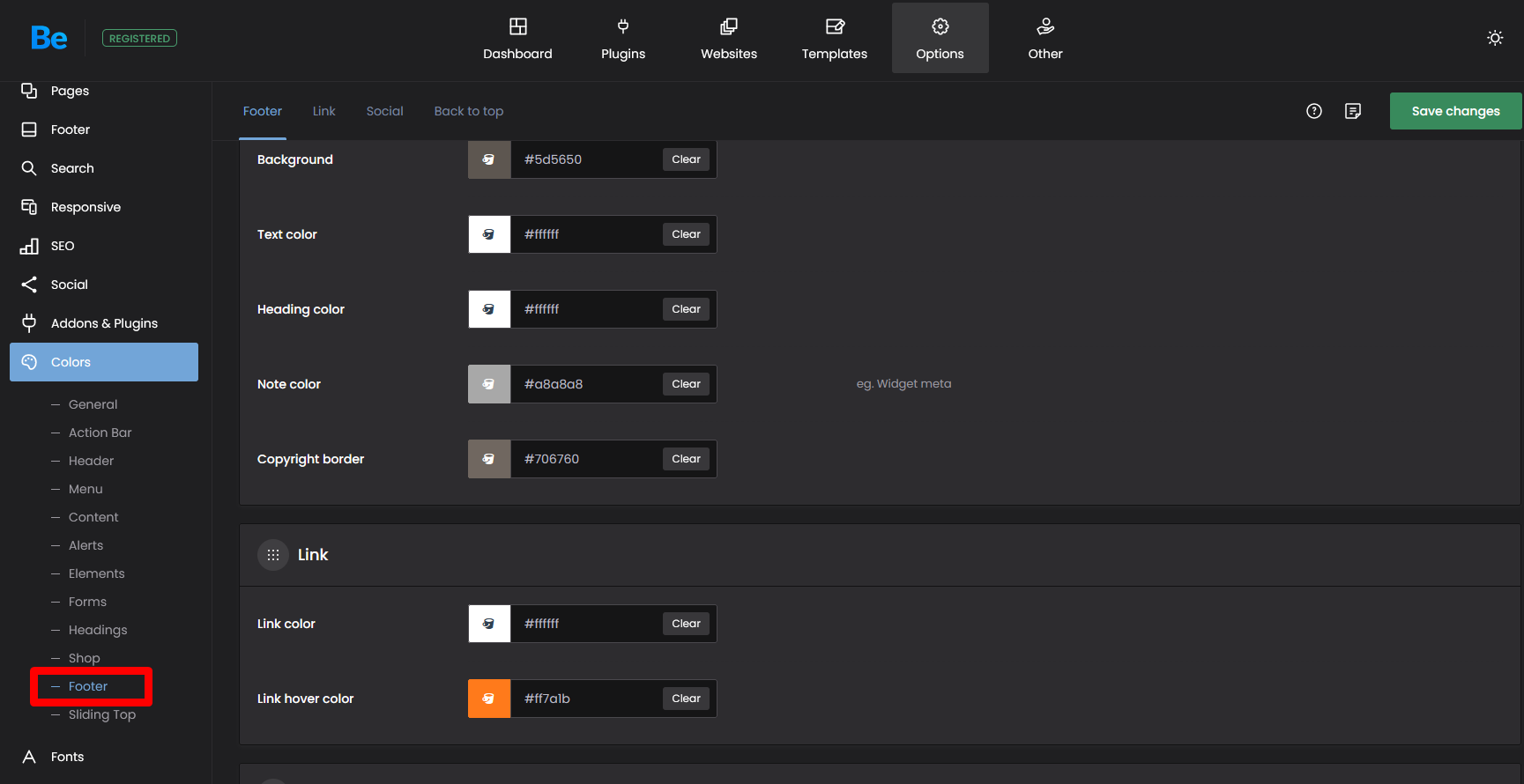Image resolution: width=1524 pixels, height=784 pixels.
Task: Open the Forms colors submenu
Action: click(x=87, y=602)
